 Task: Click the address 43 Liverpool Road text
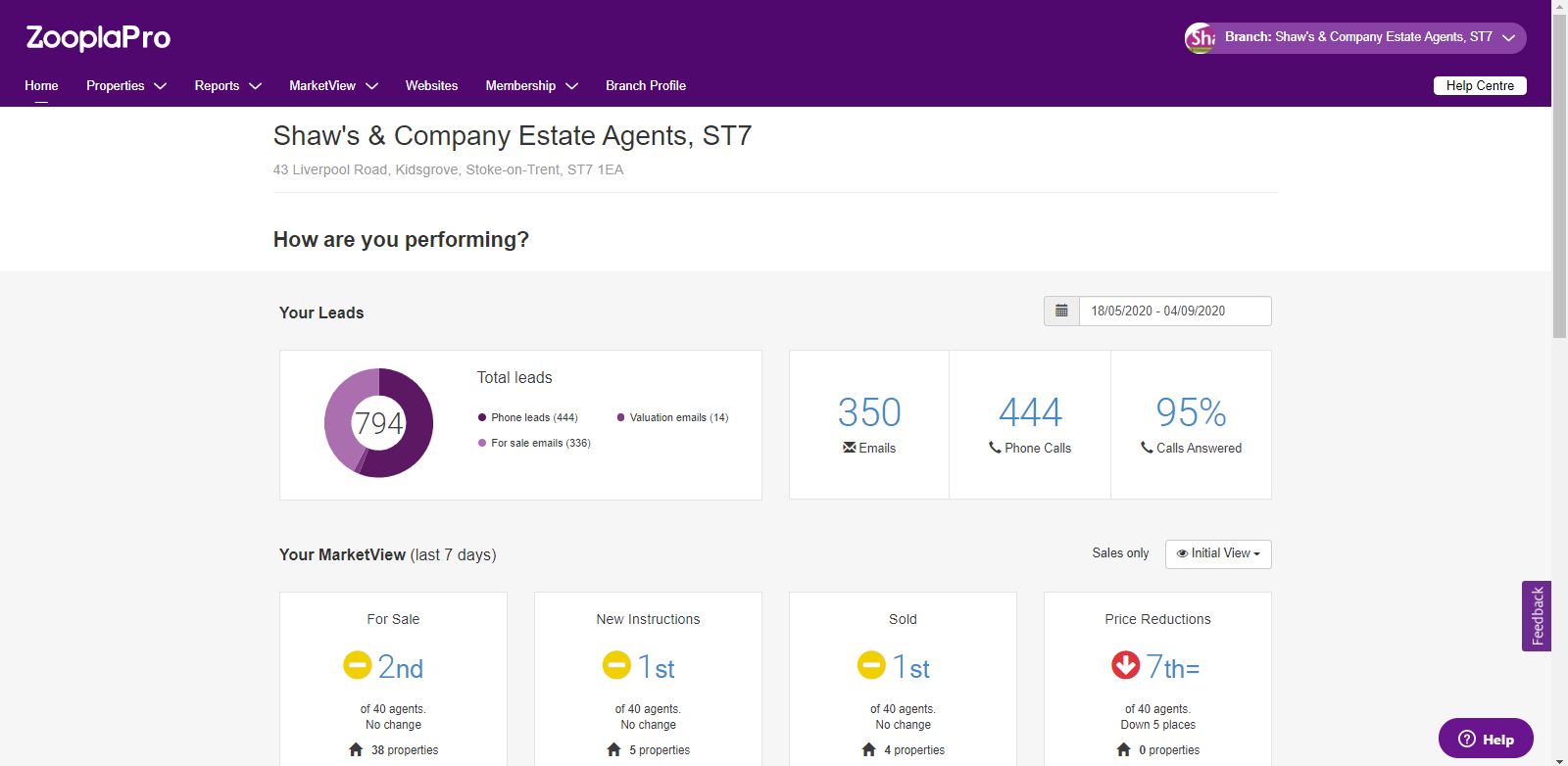pyautogui.click(x=448, y=169)
